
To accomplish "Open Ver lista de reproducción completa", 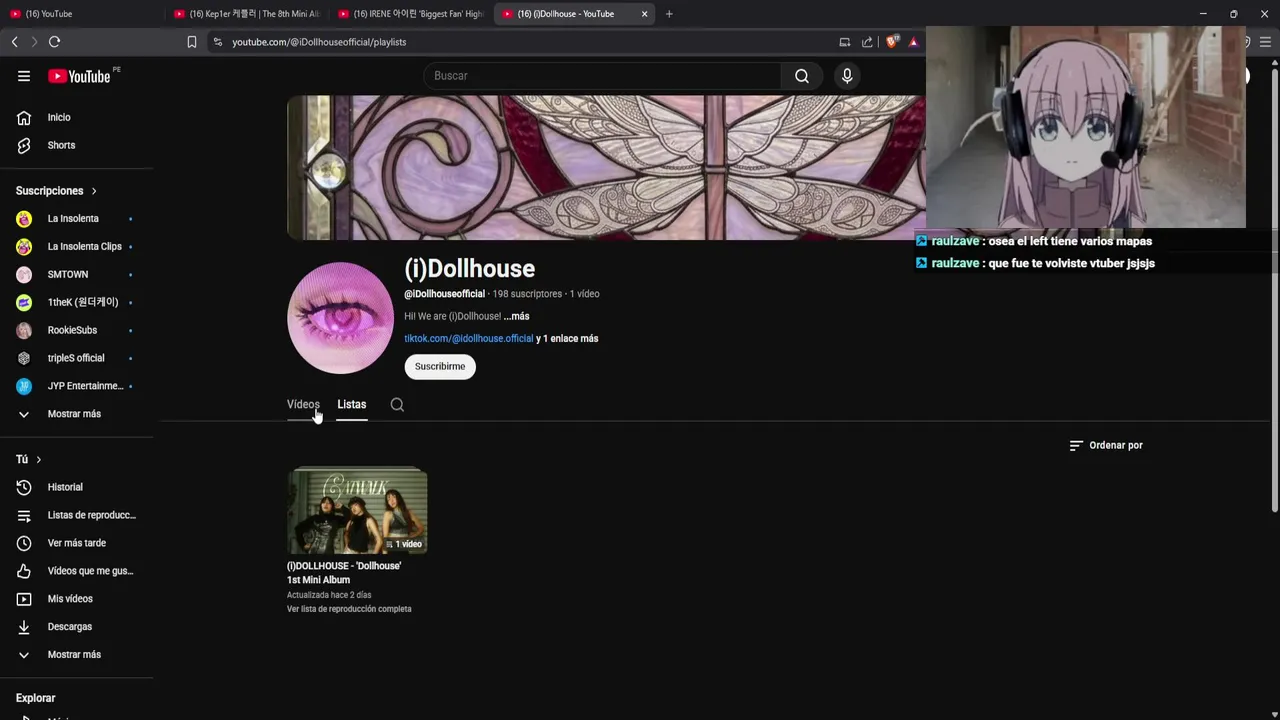I will 349,609.
